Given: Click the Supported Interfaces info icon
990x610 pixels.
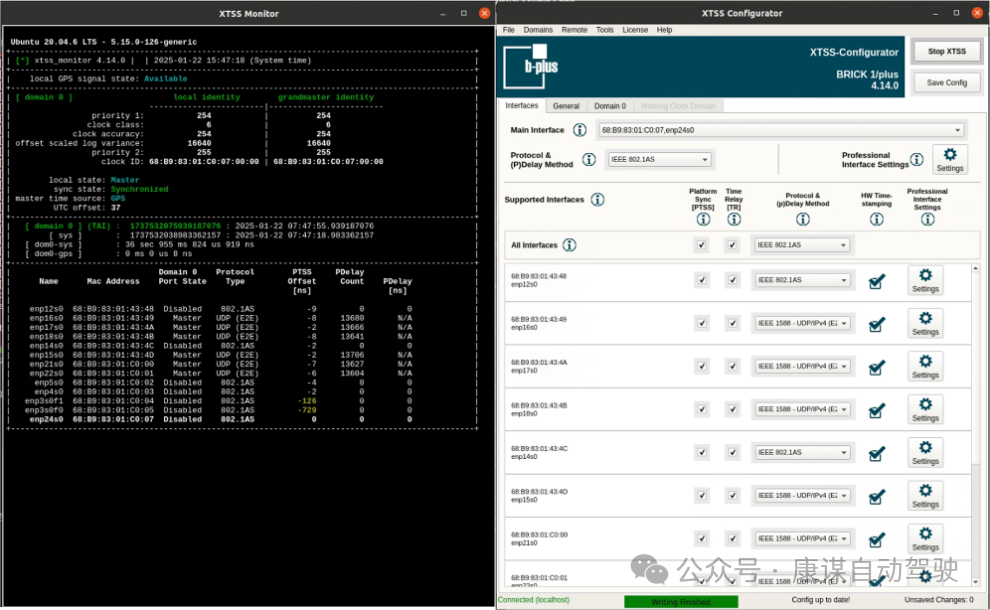Looking at the screenshot, I should pos(597,200).
